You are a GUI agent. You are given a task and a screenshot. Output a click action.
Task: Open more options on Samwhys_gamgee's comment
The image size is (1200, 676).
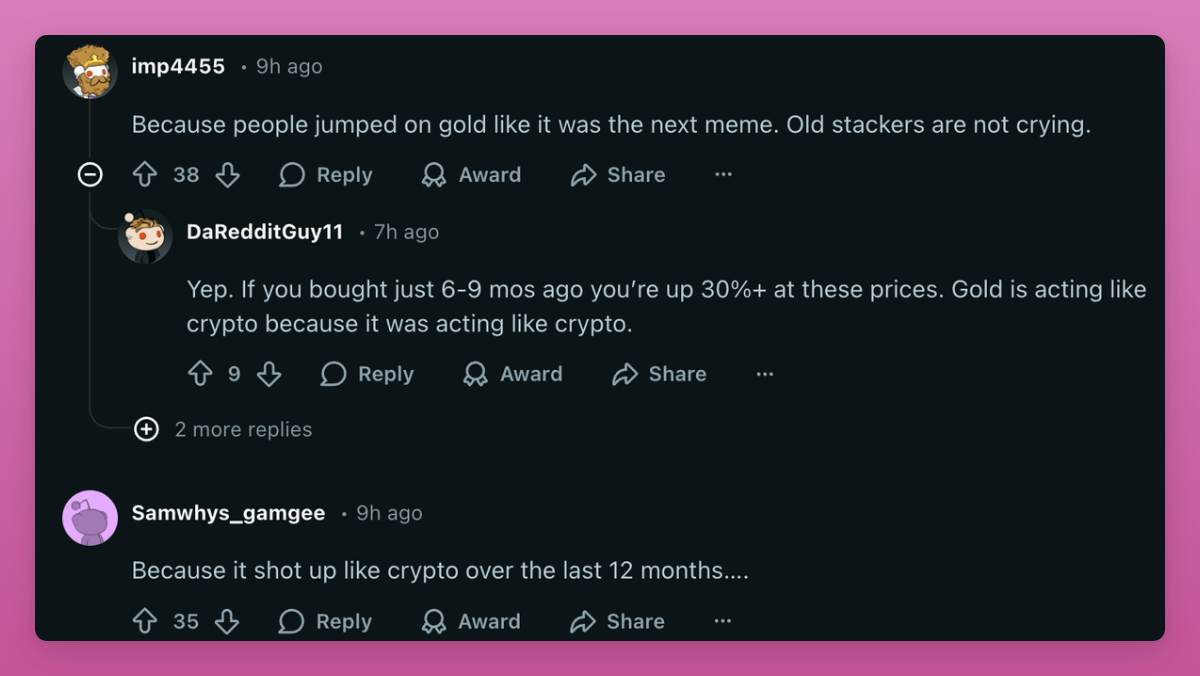723,621
